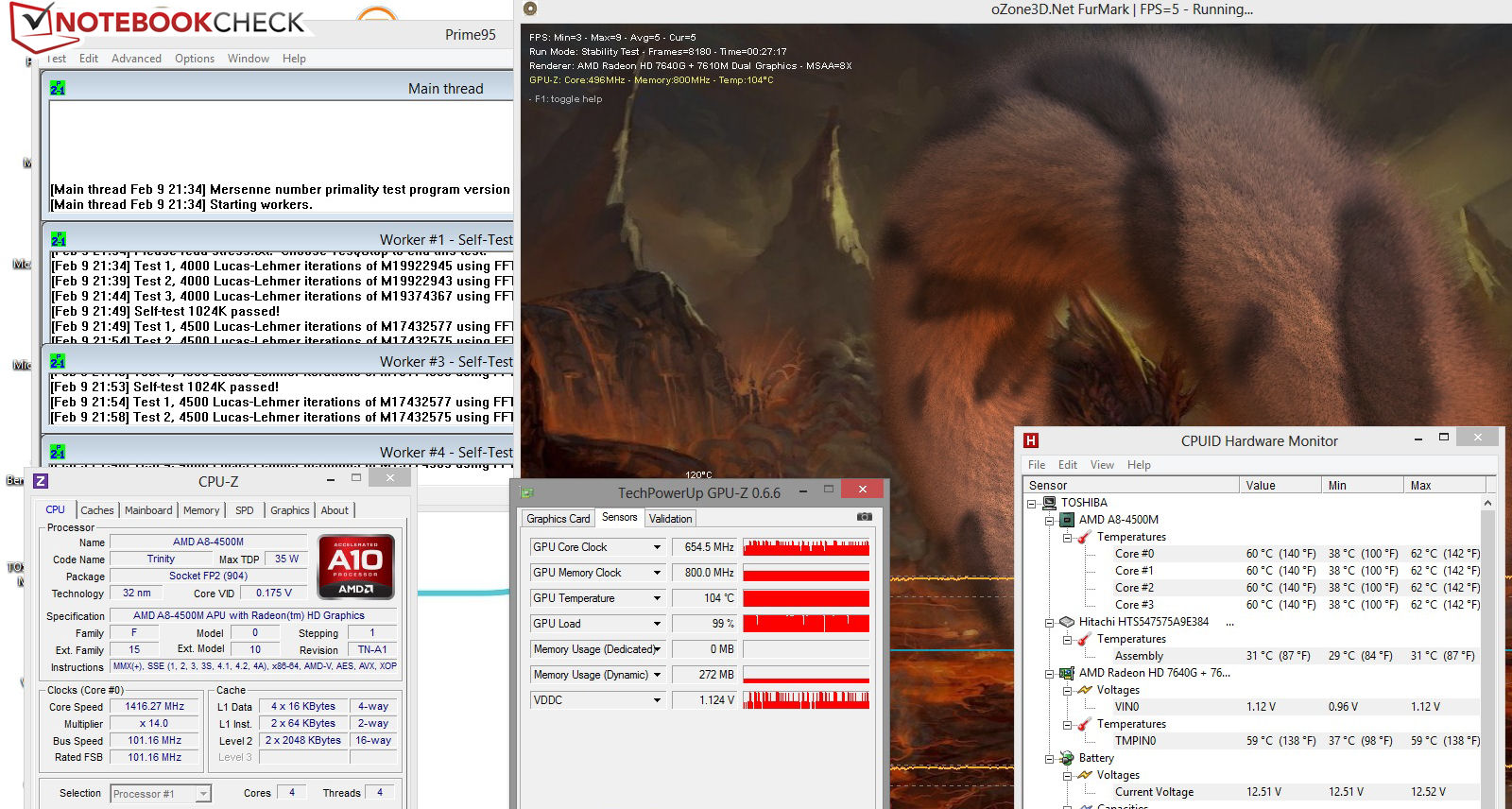
Task: Click the AMD A10 processor logo
Action: tap(355, 567)
